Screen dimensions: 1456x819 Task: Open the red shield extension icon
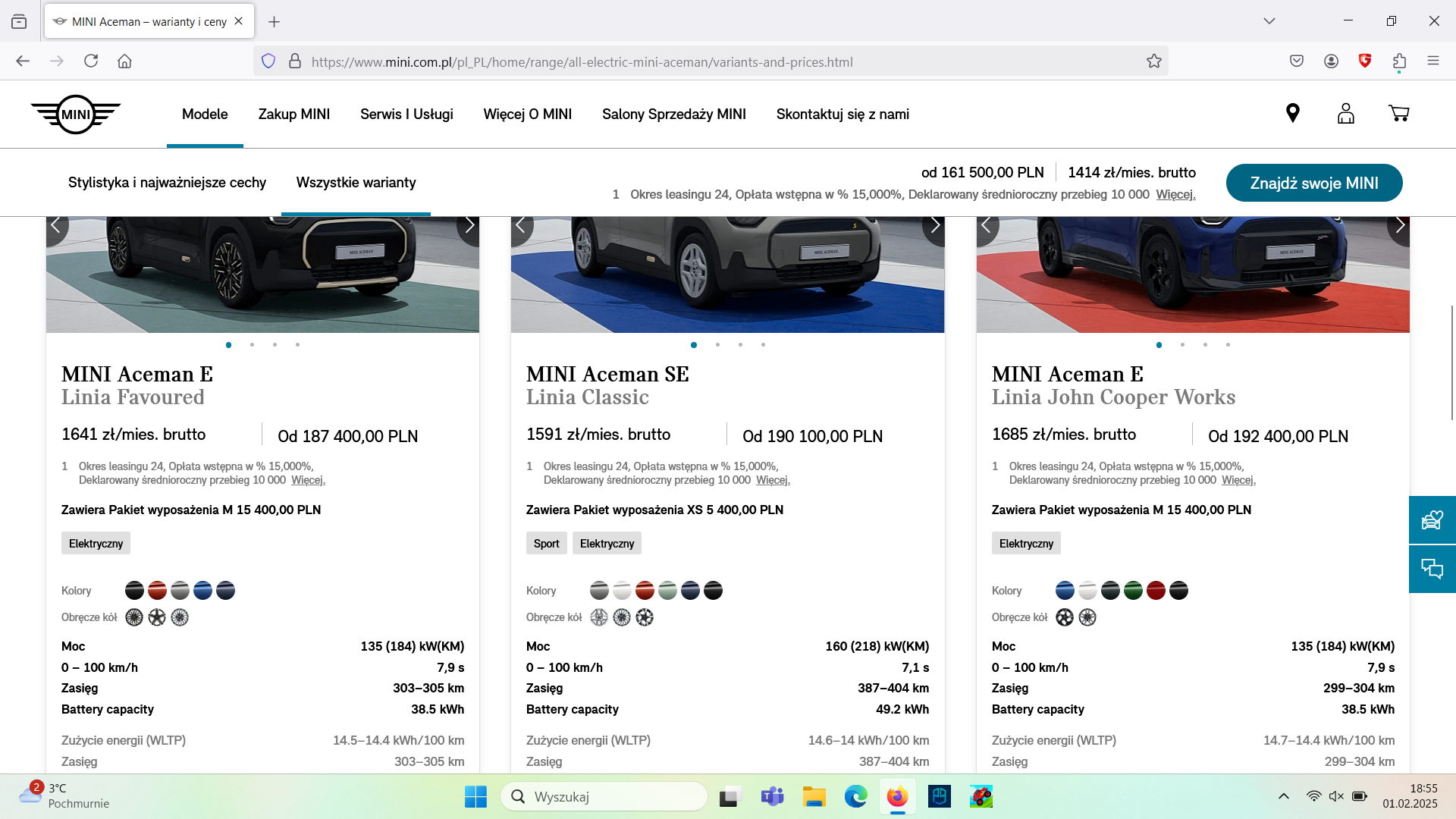tap(1365, 61)
